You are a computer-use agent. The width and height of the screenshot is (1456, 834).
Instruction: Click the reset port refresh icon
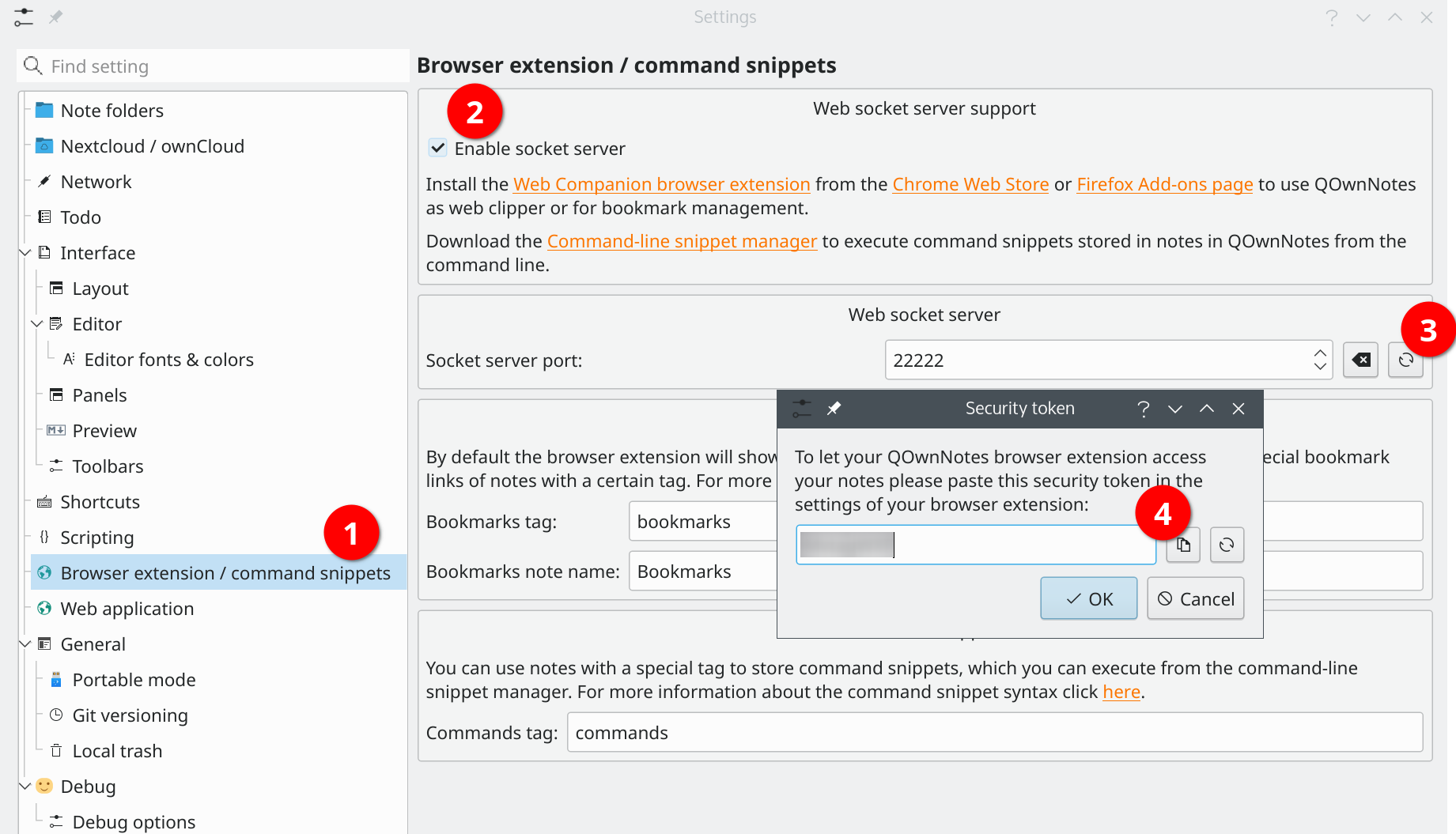1405,360
